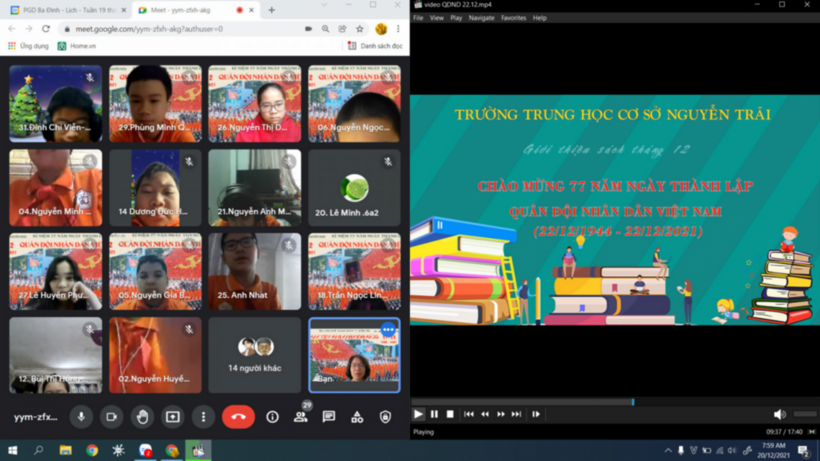The height and width of the screenshot is (461, 820).
Task: Stop the video playback
Action: coord(450,414)
